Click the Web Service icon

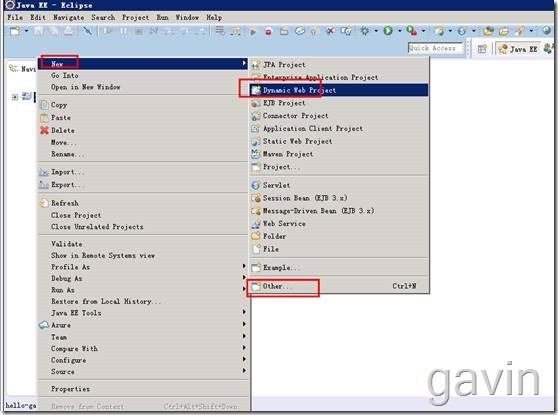click(x=256, y=224)
